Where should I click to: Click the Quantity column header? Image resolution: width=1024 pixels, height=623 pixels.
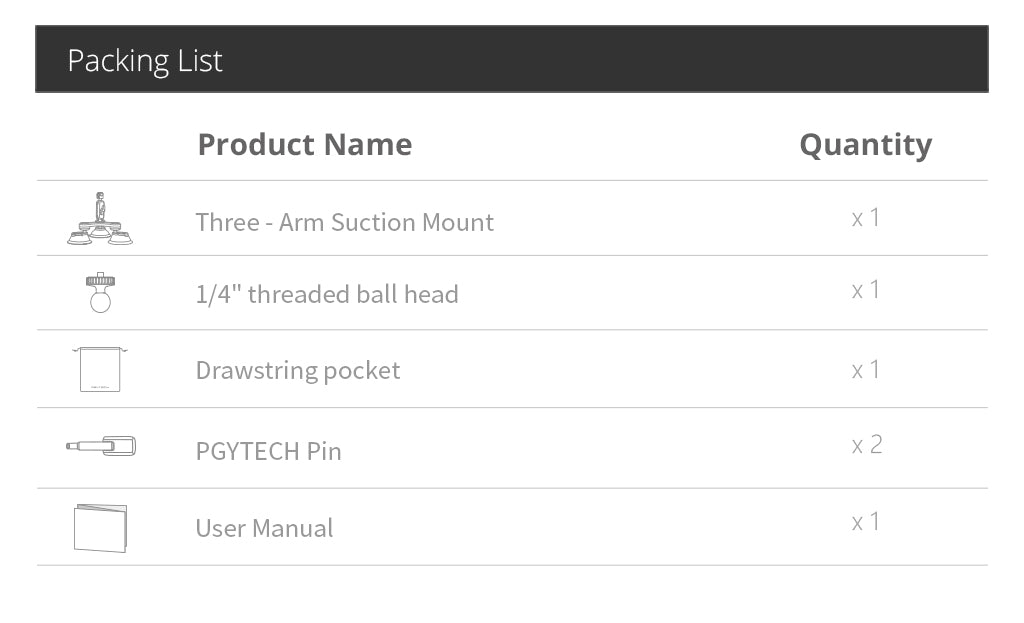pos(865,144)
